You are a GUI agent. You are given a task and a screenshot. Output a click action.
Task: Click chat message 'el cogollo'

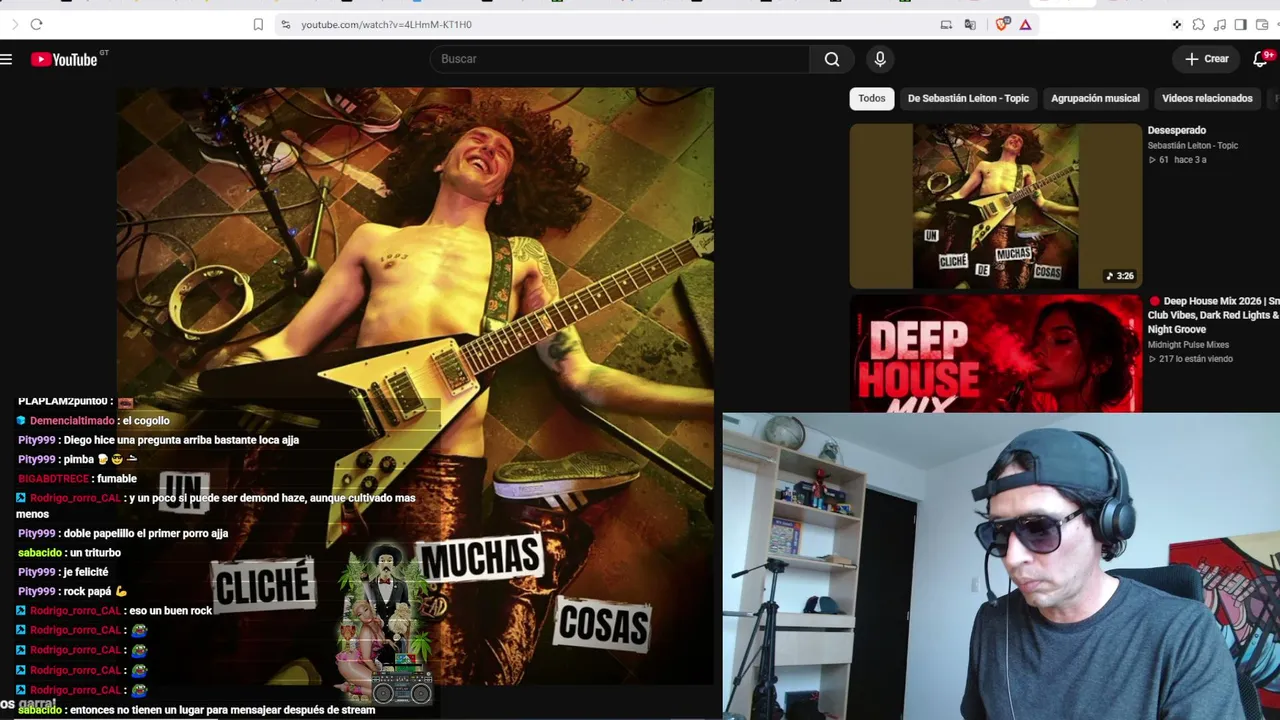point(146,421)
